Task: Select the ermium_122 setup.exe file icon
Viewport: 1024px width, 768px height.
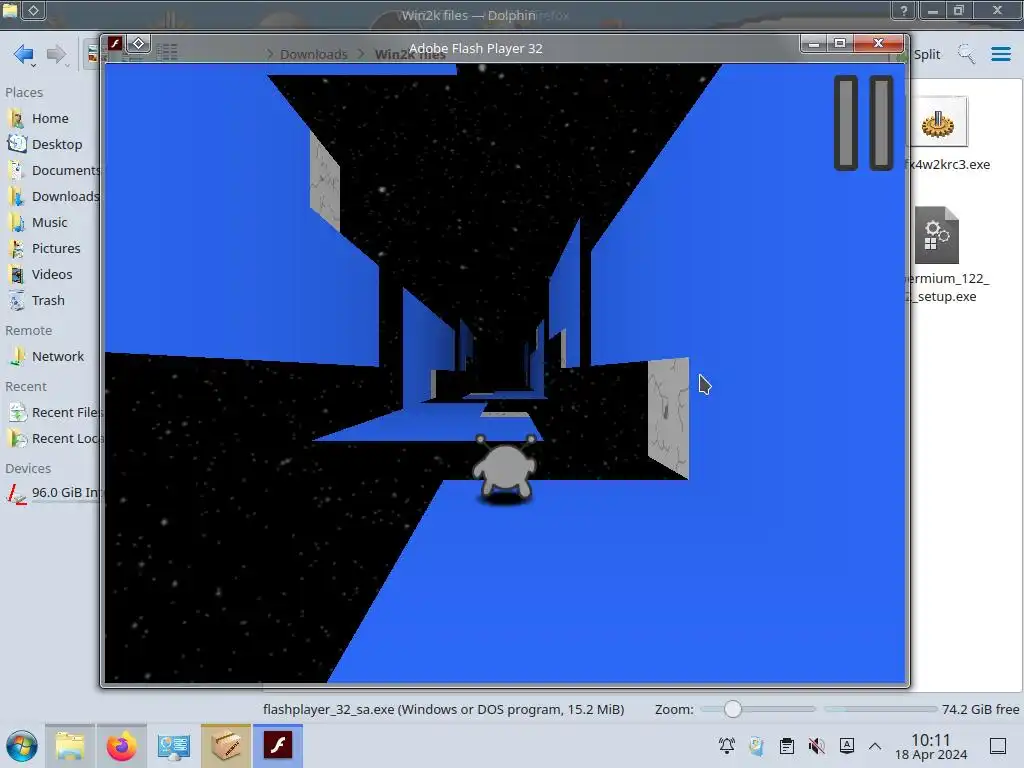Action: (x=936, y=235)
